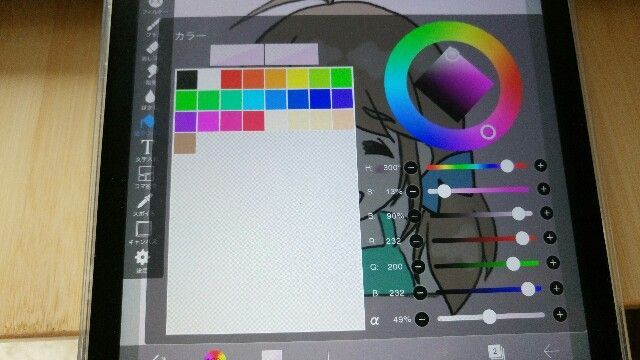Select the black palette swatch

pyautogui.click(x=187, y=79)
